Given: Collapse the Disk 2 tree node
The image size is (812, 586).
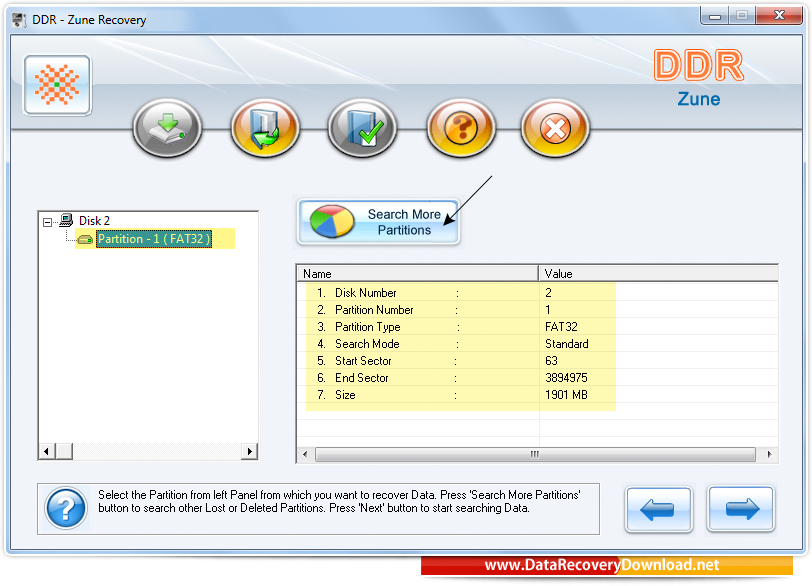Looking at the screenshot, I should coord(48,222).
